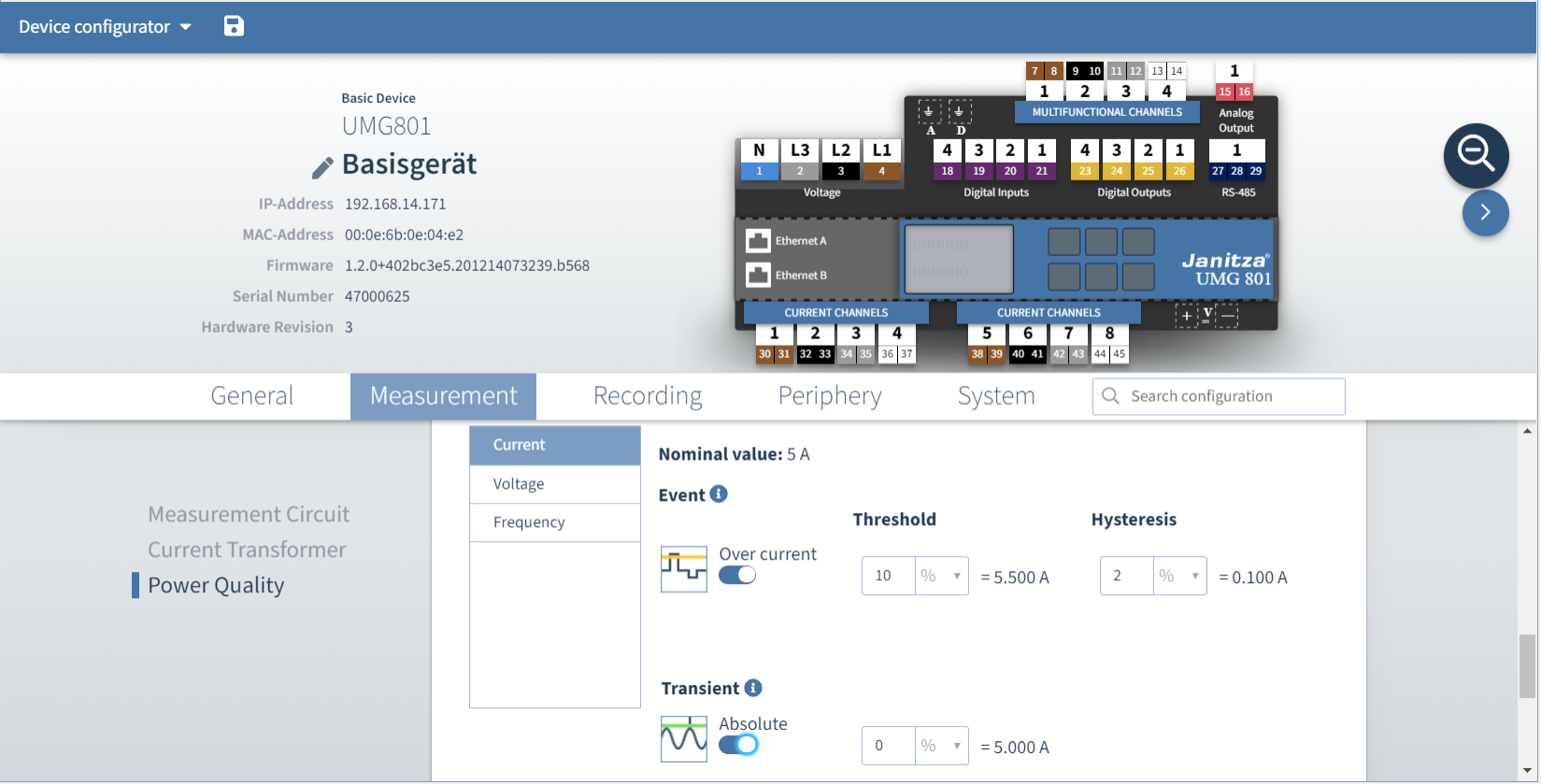Select Voltage terminal L1

(881, 160)
